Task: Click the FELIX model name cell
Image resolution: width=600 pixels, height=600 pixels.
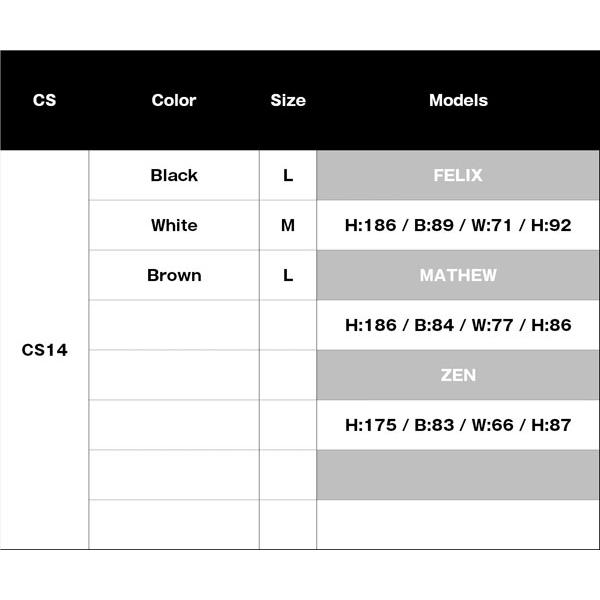Action: click(458, 175)
